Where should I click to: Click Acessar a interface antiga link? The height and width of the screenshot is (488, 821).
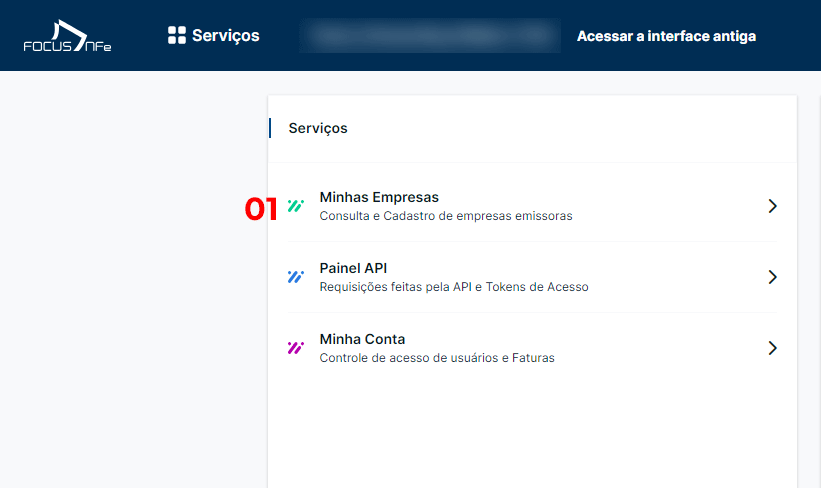click(666, 36)
